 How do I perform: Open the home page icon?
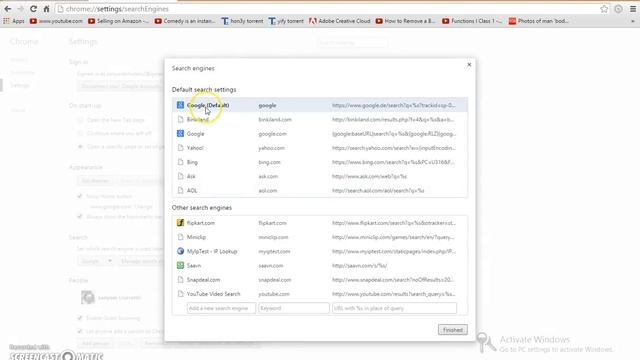pyautogui.click(x=46, y=9)
